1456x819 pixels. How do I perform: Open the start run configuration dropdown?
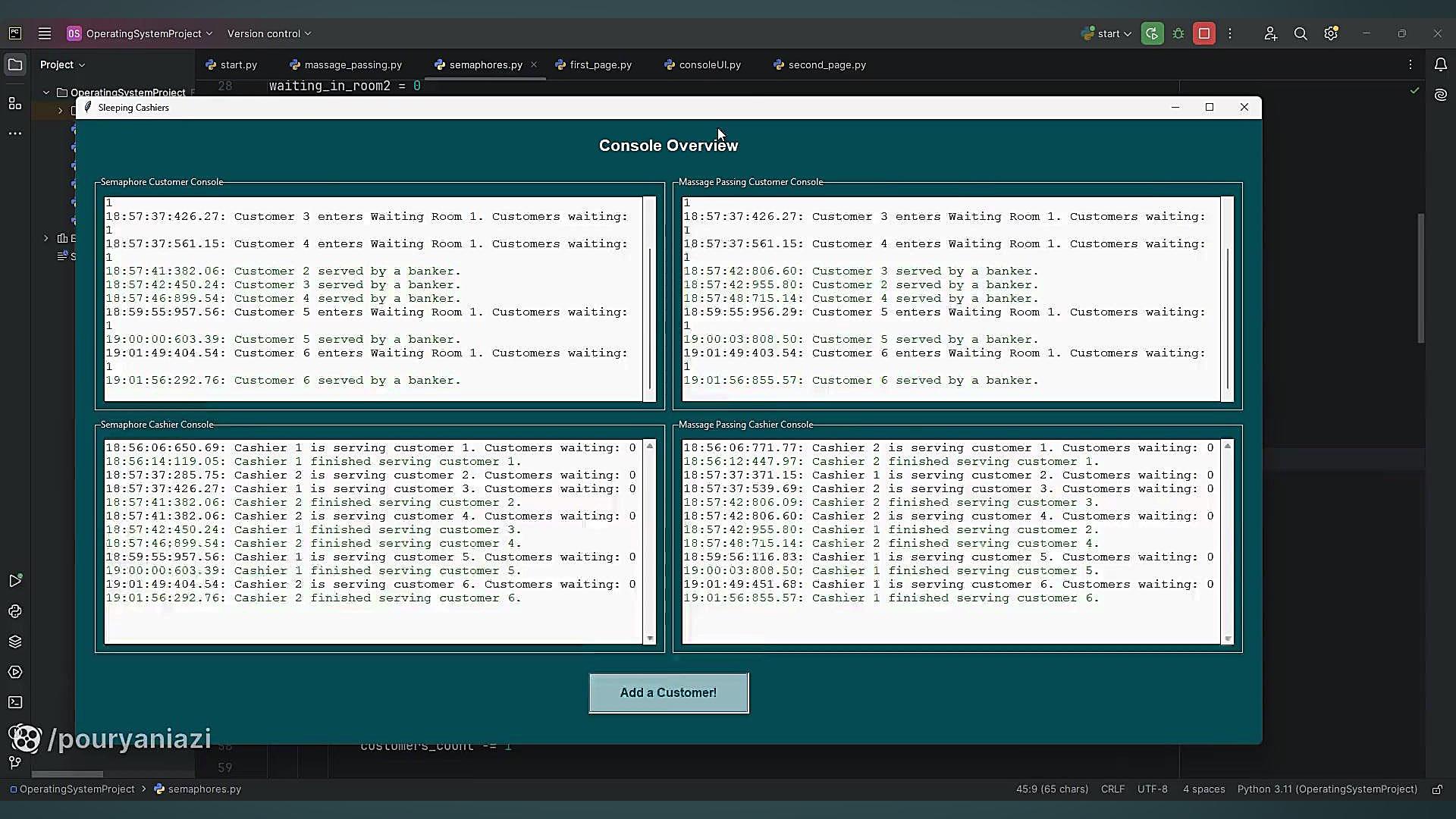(x=1106, y=33)
